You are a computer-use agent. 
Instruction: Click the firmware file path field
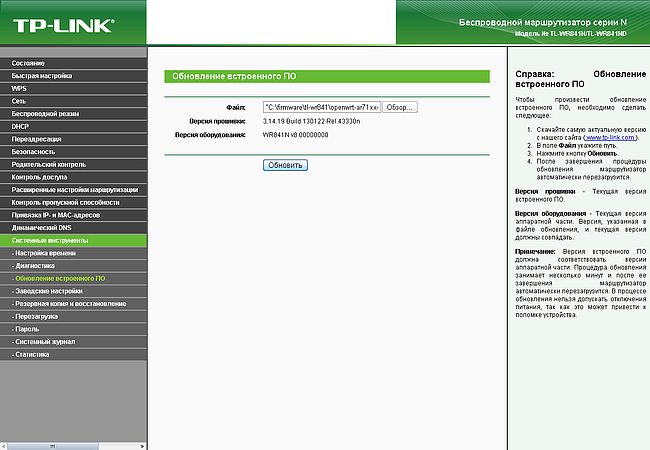tap(321, 107)
